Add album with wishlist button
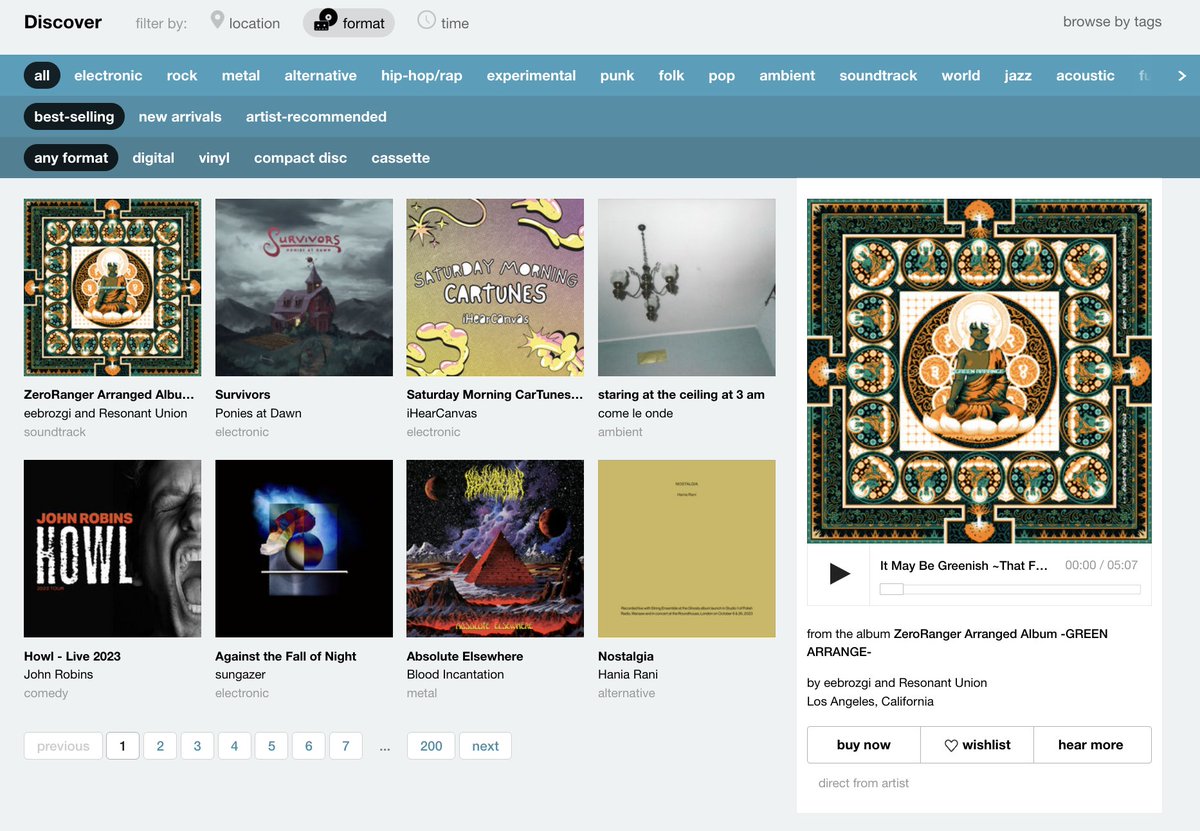Viewport: 1200px width, 831px height. click(x=977, y=745)
